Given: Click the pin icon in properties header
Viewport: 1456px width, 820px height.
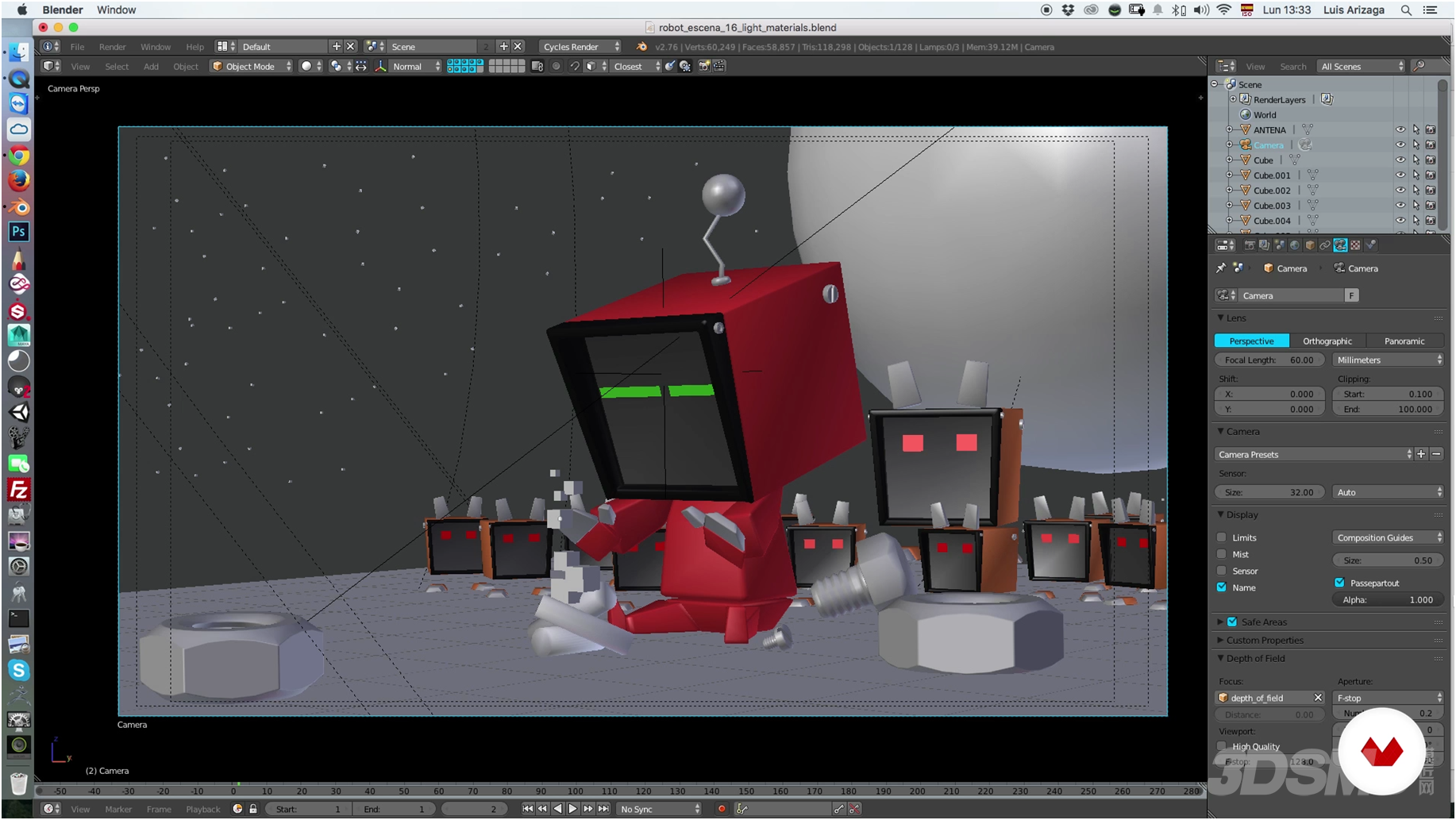Looking at the screenshot, I should pos(1221,268).
